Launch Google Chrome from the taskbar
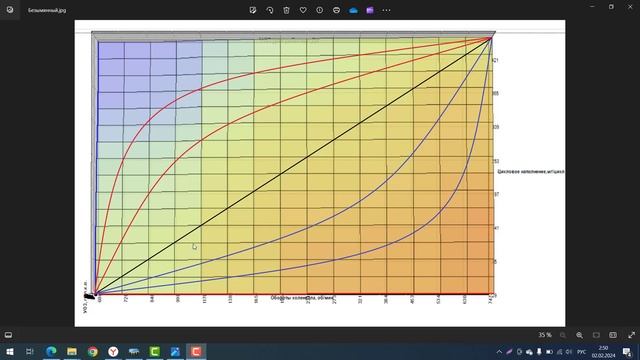 coord(93,351)
